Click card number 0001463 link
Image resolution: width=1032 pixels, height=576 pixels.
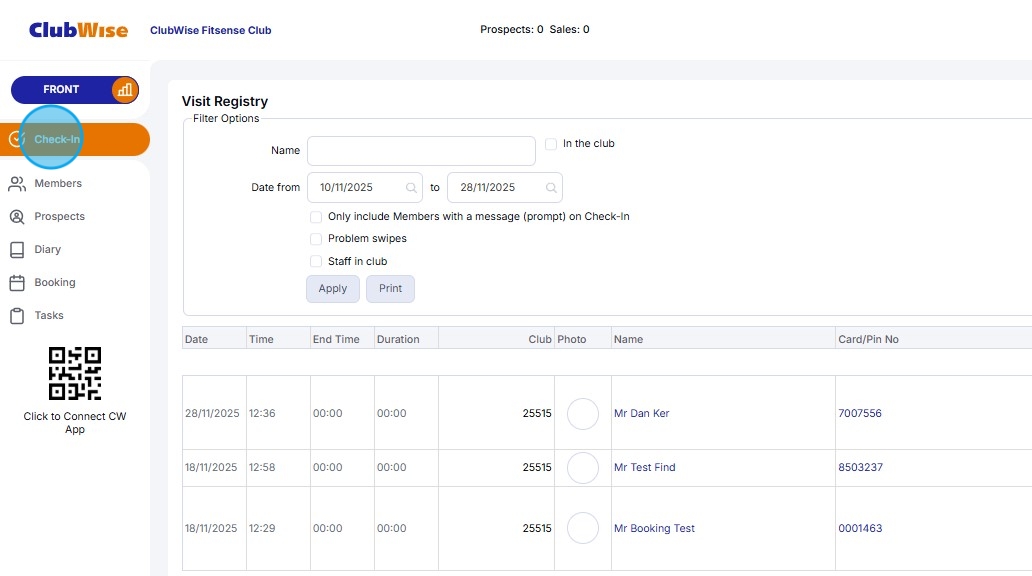pyautogui.click(x=860, y=528)
